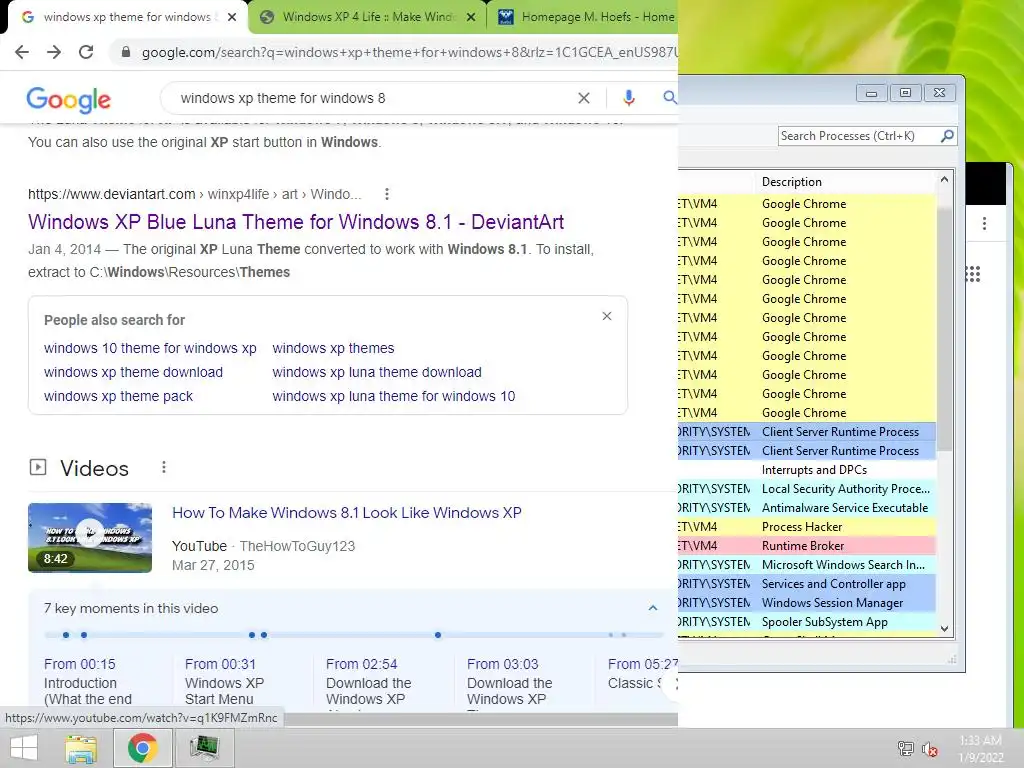Click the address bar URL

(x=409, y=52)
